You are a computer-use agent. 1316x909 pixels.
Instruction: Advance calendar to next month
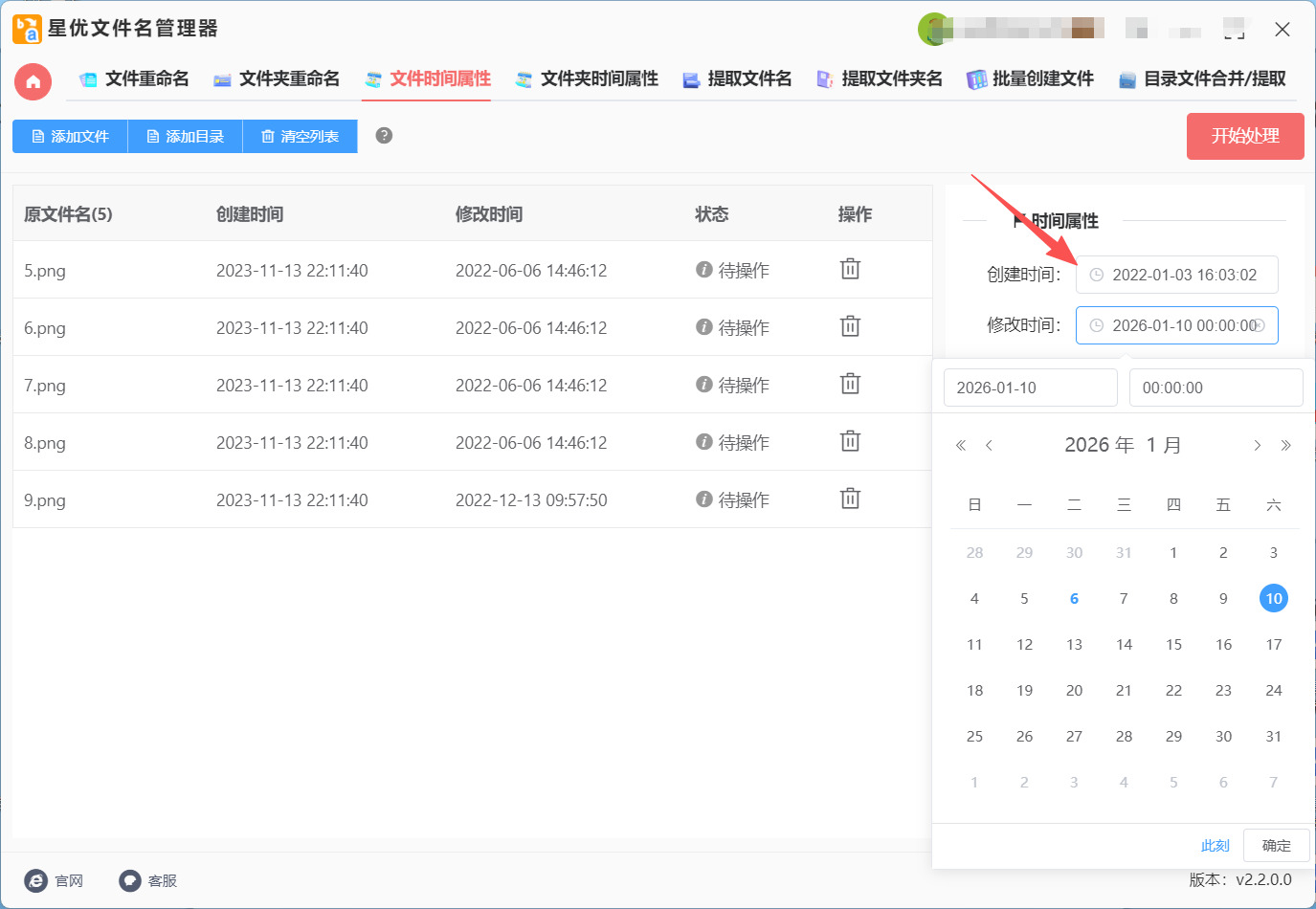1257,445
